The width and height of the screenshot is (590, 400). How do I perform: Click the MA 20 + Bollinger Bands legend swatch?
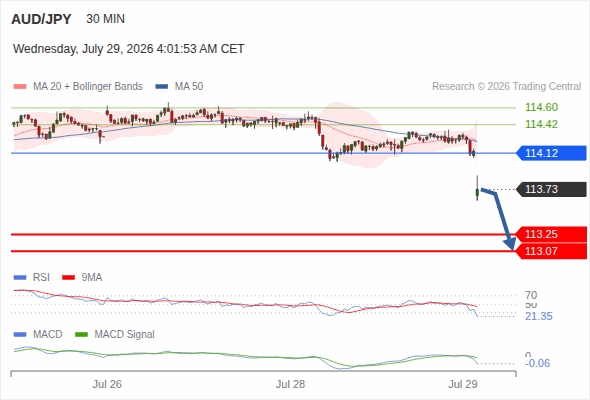click(x=20, y=87)
